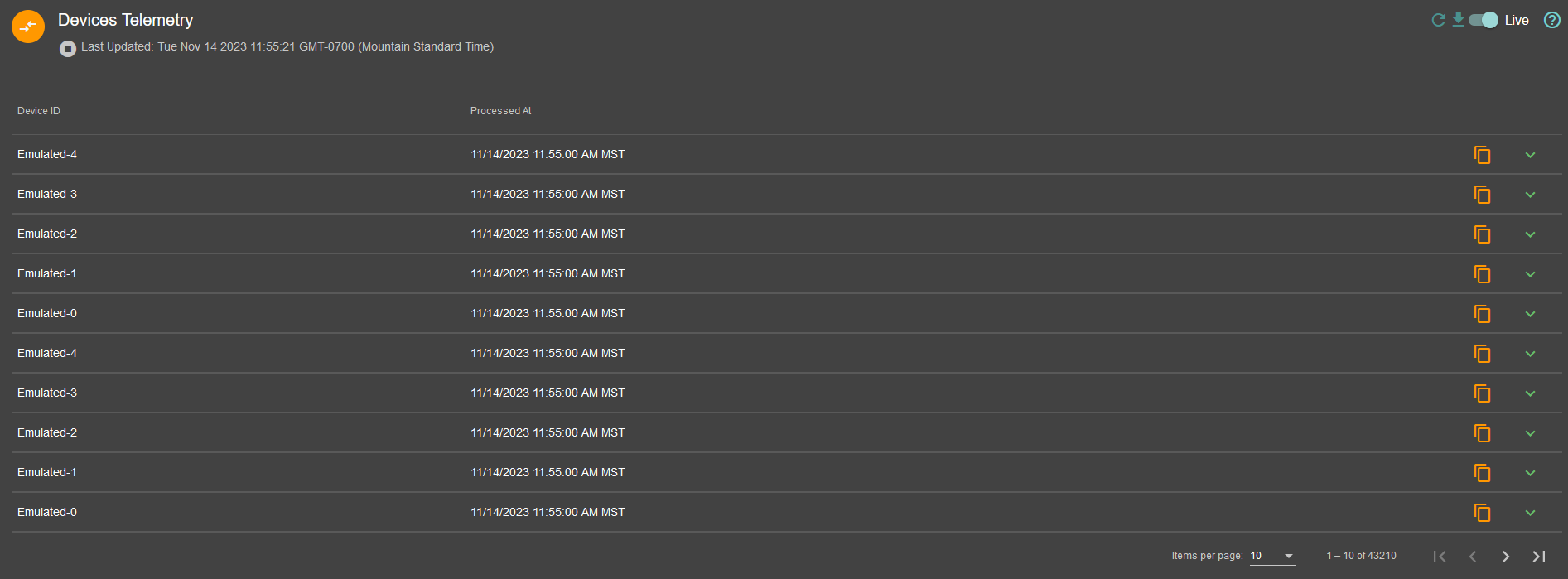Click the refresh icon in top toolbar

click(x=1439, y=20)
